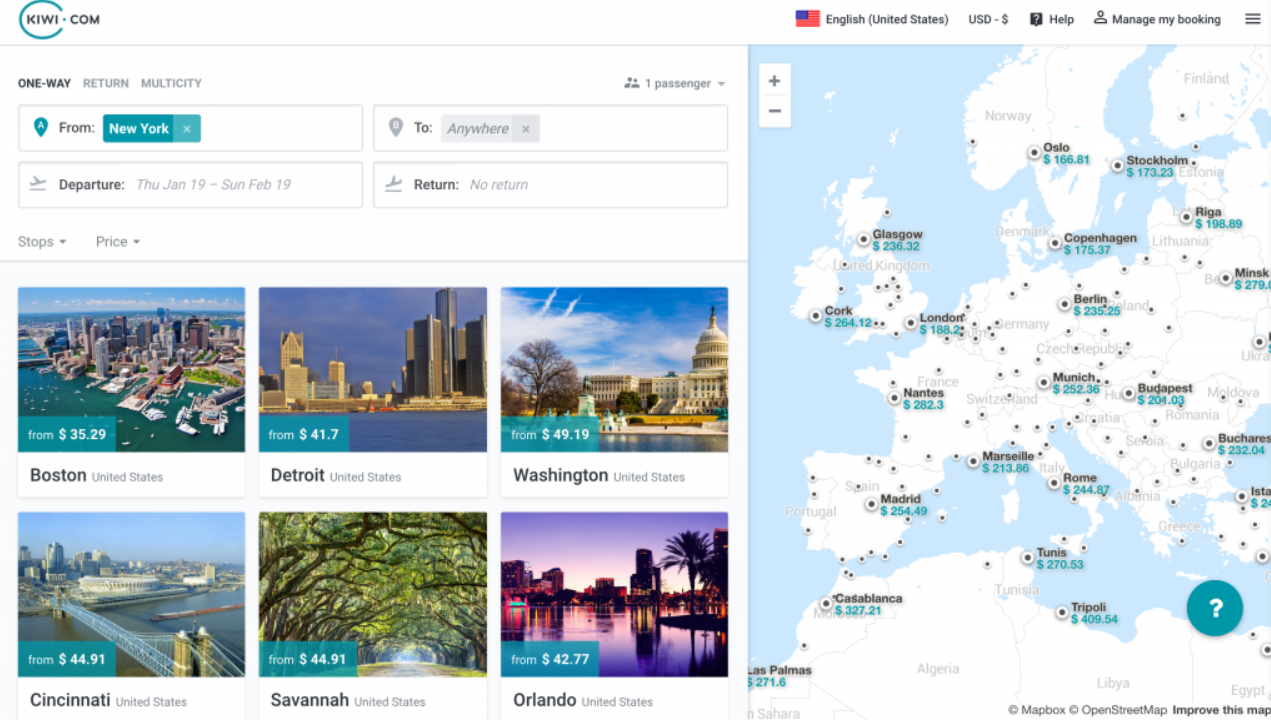Remove Anywhere from the To field
The height and width of the screenshot is (720, 1271).
(527, 128)
